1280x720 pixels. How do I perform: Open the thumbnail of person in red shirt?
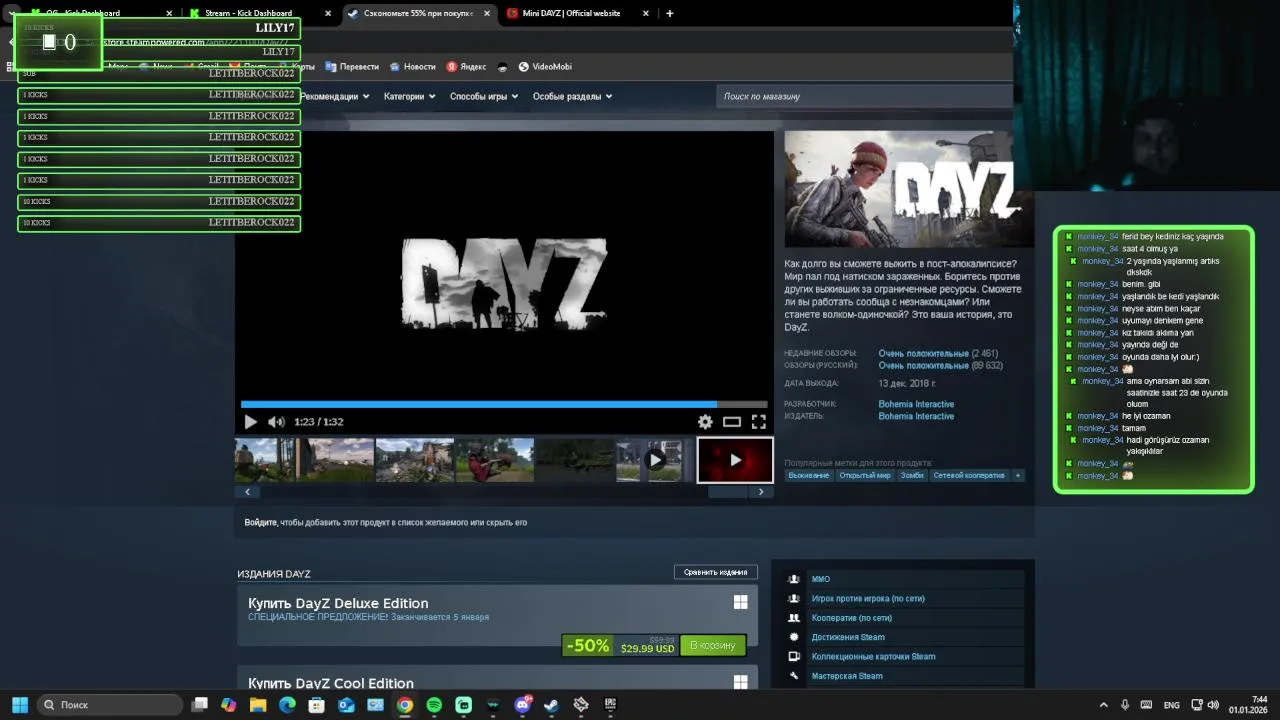(x=495, y=460)
